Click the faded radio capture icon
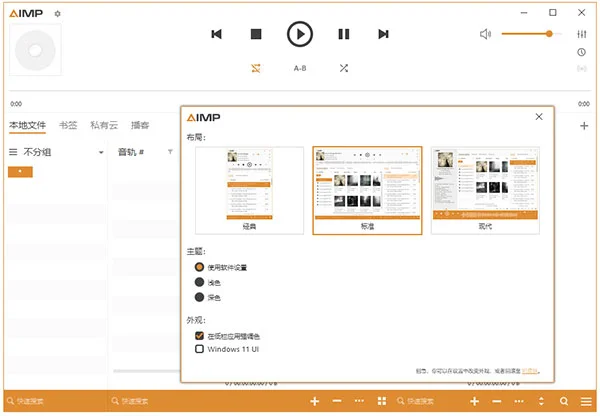This screenshot has height=416, width=600. tap(582, 69)
